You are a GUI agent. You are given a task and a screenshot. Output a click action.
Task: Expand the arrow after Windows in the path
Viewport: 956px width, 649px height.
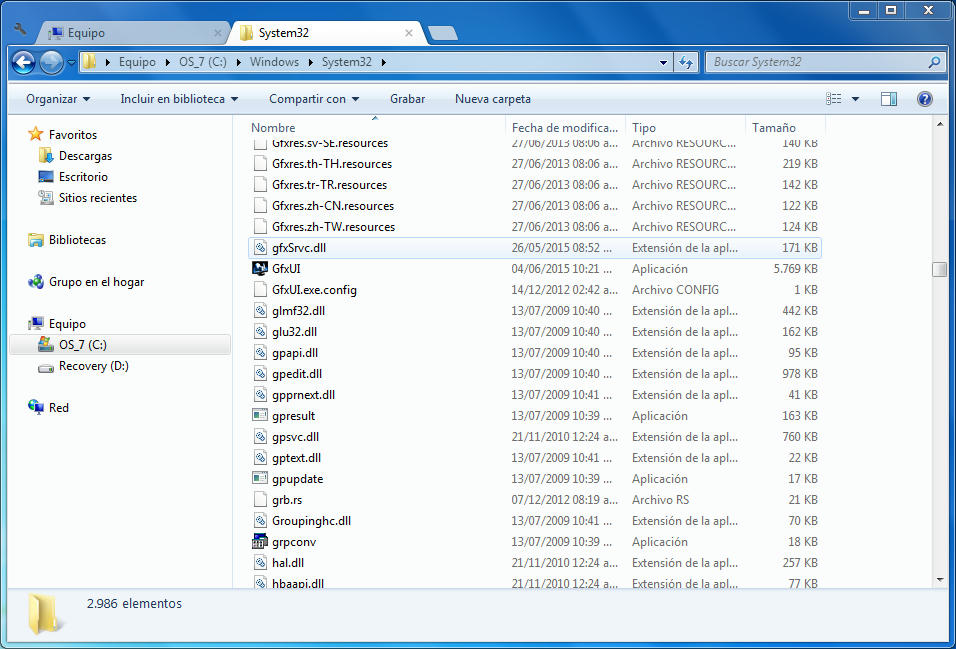(x=311, y=62)
